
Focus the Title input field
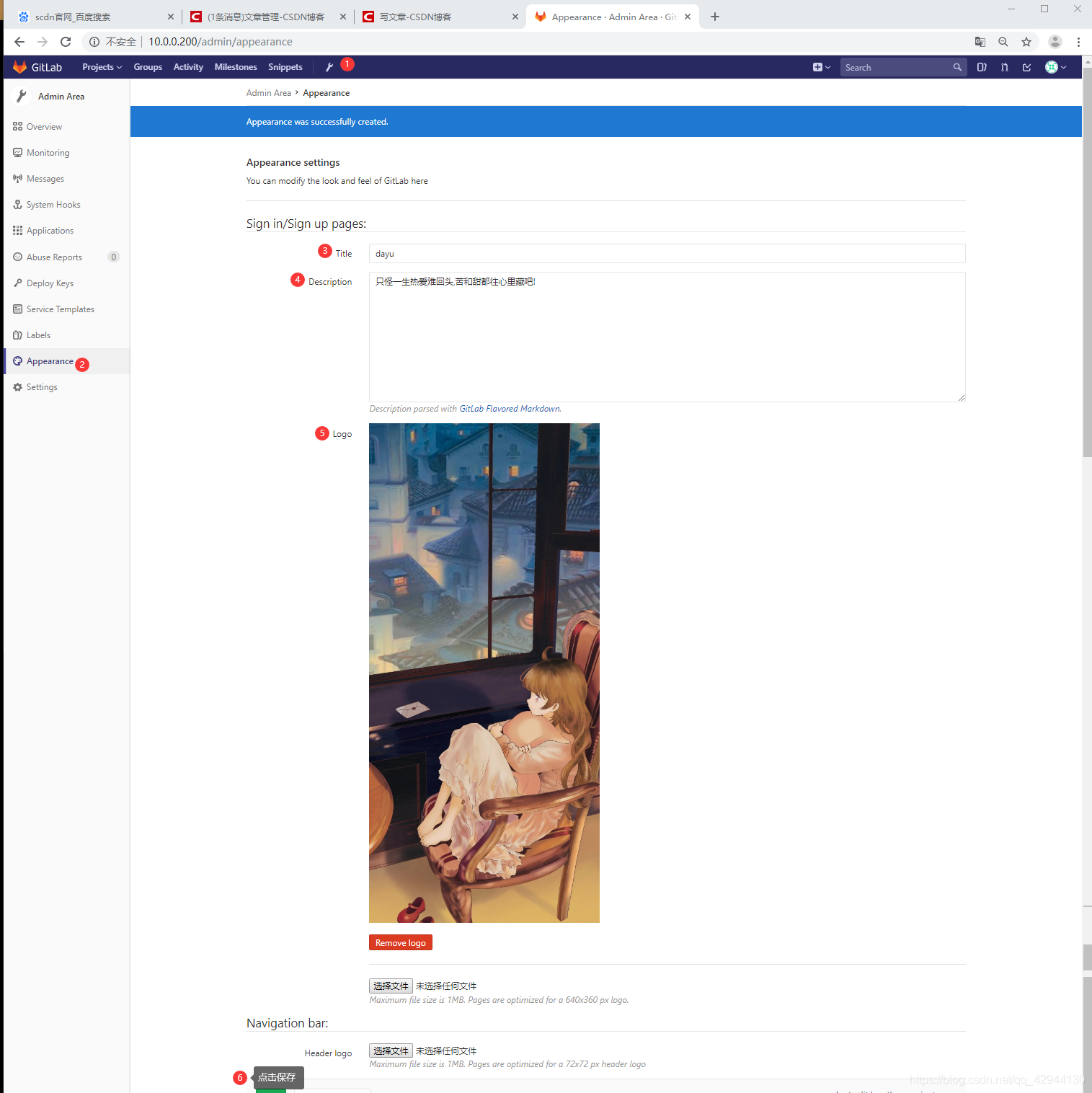(667, 254)
